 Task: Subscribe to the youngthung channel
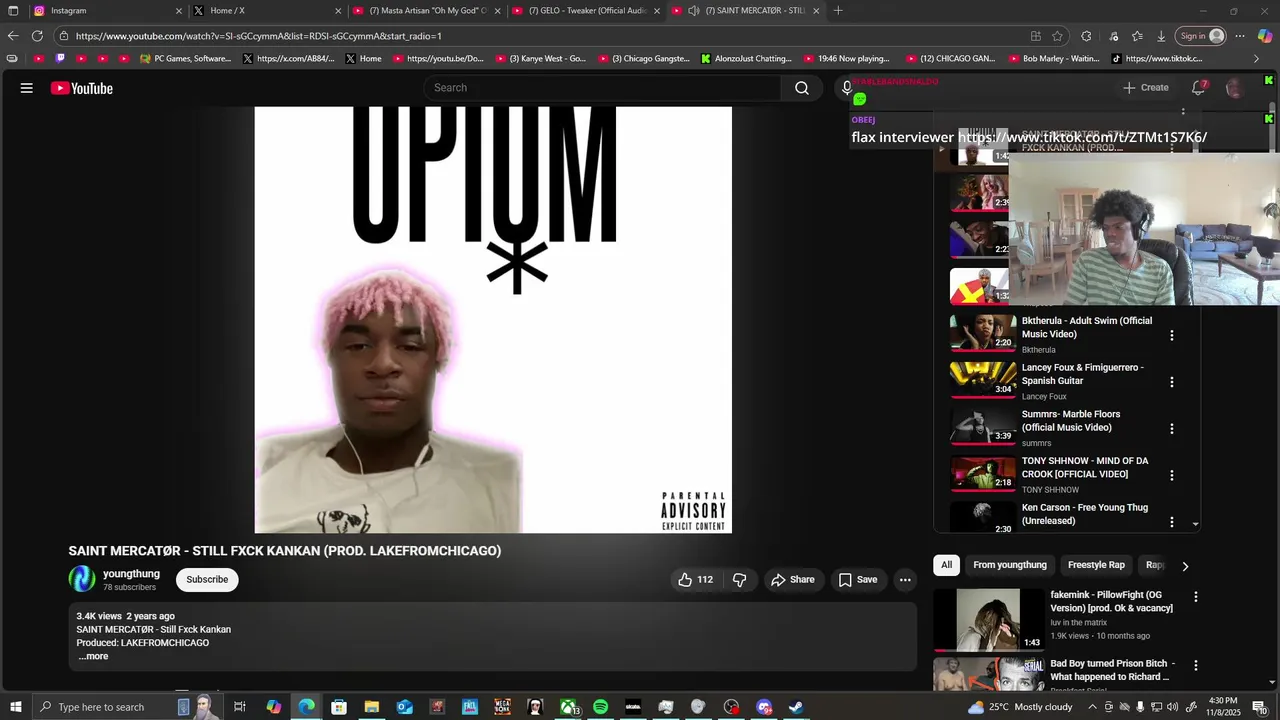coord(207,579)
